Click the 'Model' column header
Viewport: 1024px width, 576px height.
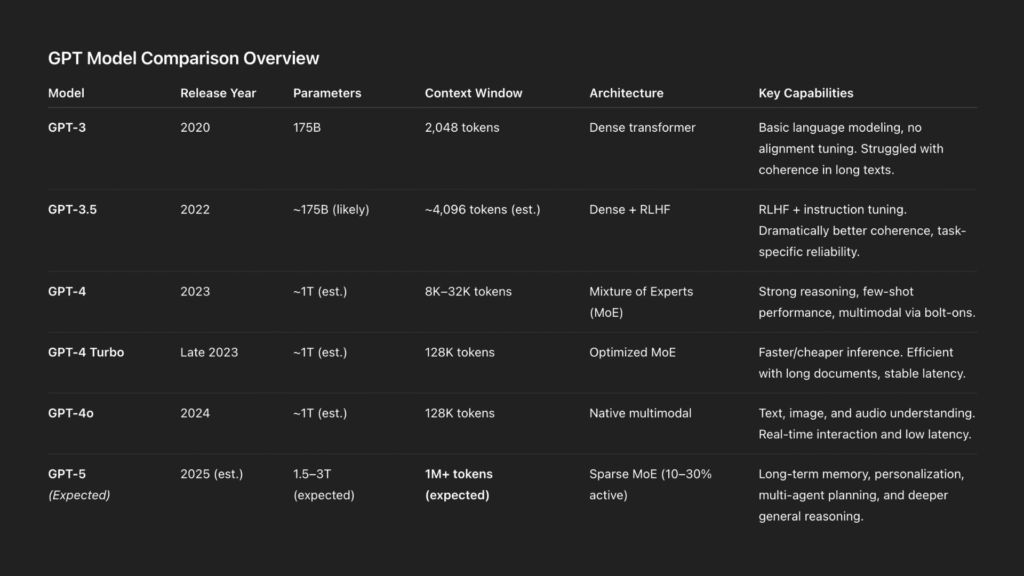[66, 93]
